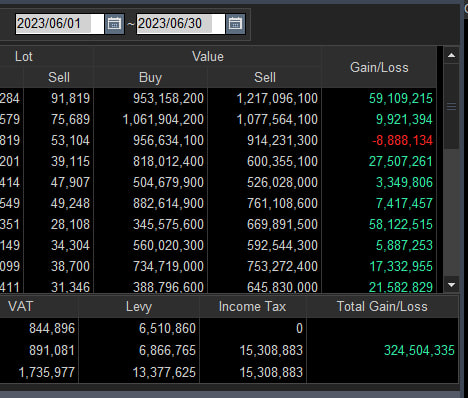Click sell value 1,217,096,100

(277, 98)
